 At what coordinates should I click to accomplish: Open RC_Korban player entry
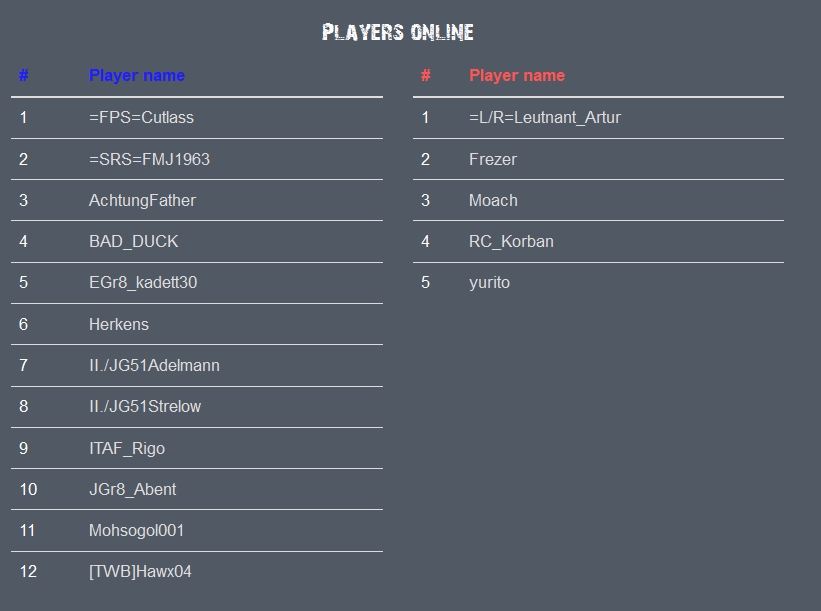pyautogui.click(x=511, y=241)
